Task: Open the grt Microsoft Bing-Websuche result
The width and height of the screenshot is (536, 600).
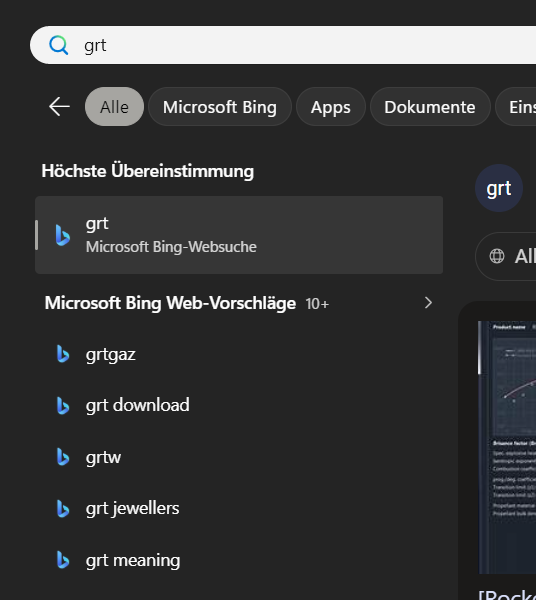Action: tap(239, 235)
